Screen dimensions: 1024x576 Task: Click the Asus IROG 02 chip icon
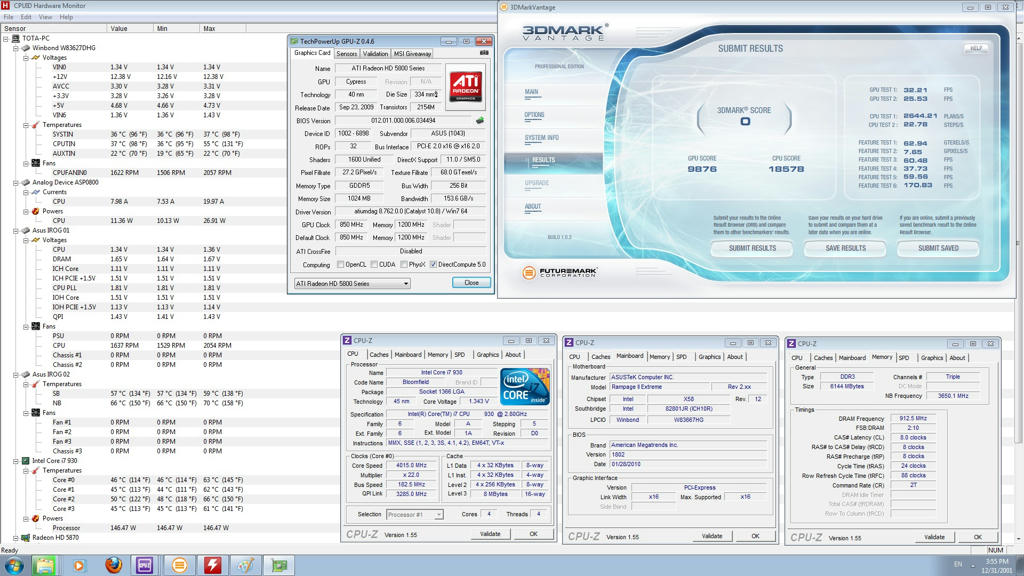(26, 374)
